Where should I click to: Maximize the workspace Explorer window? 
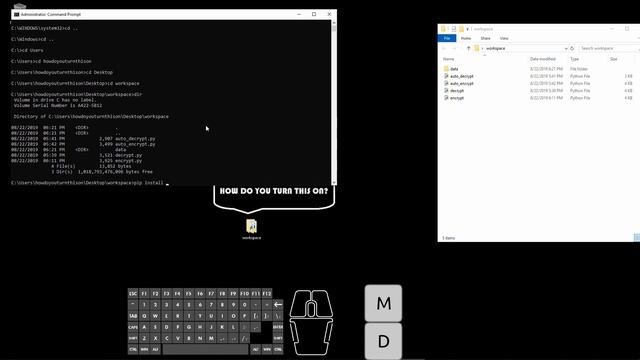(627, 29)
